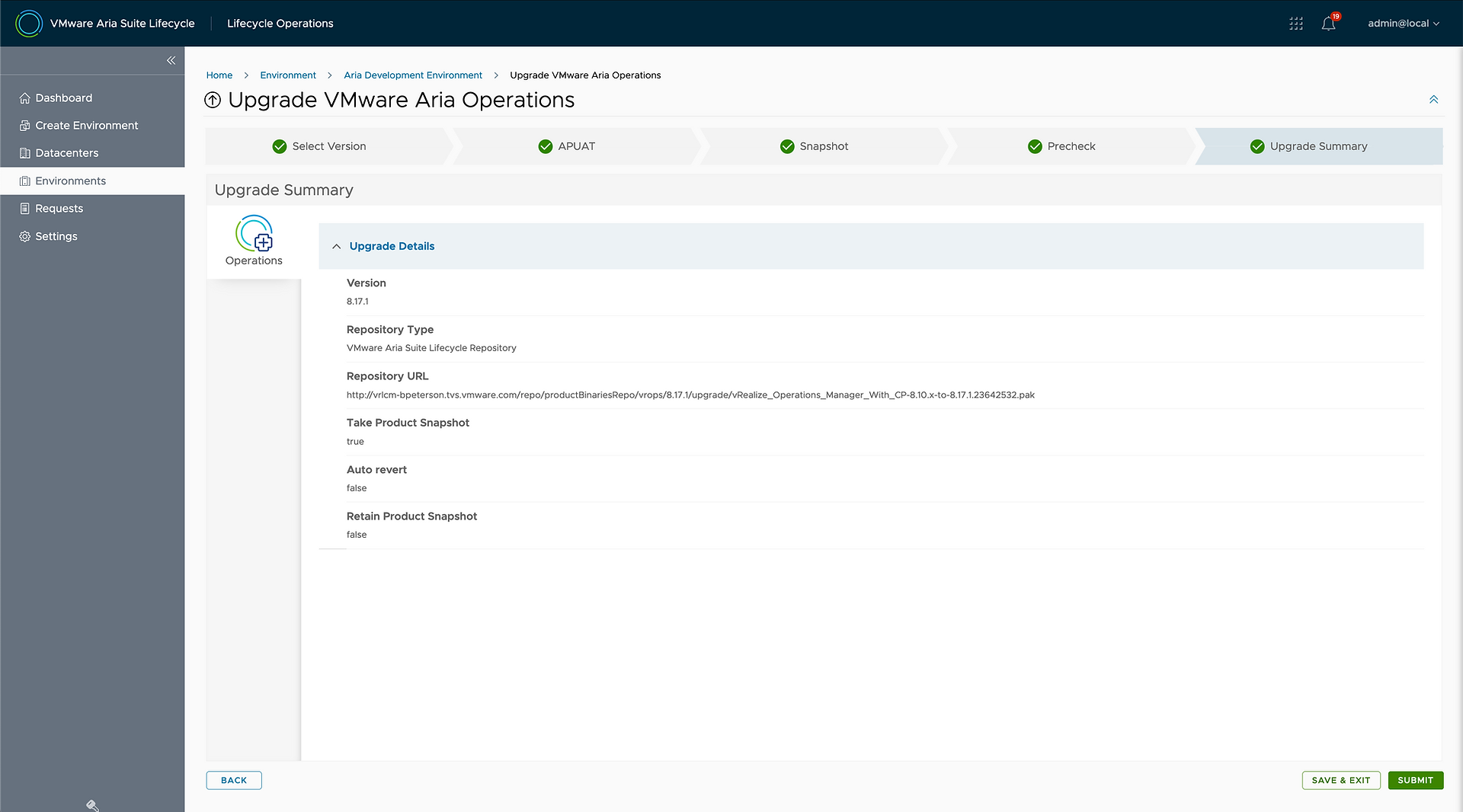Click the Take Product Snapshot label
The image size is (1463, 812).
408,423
